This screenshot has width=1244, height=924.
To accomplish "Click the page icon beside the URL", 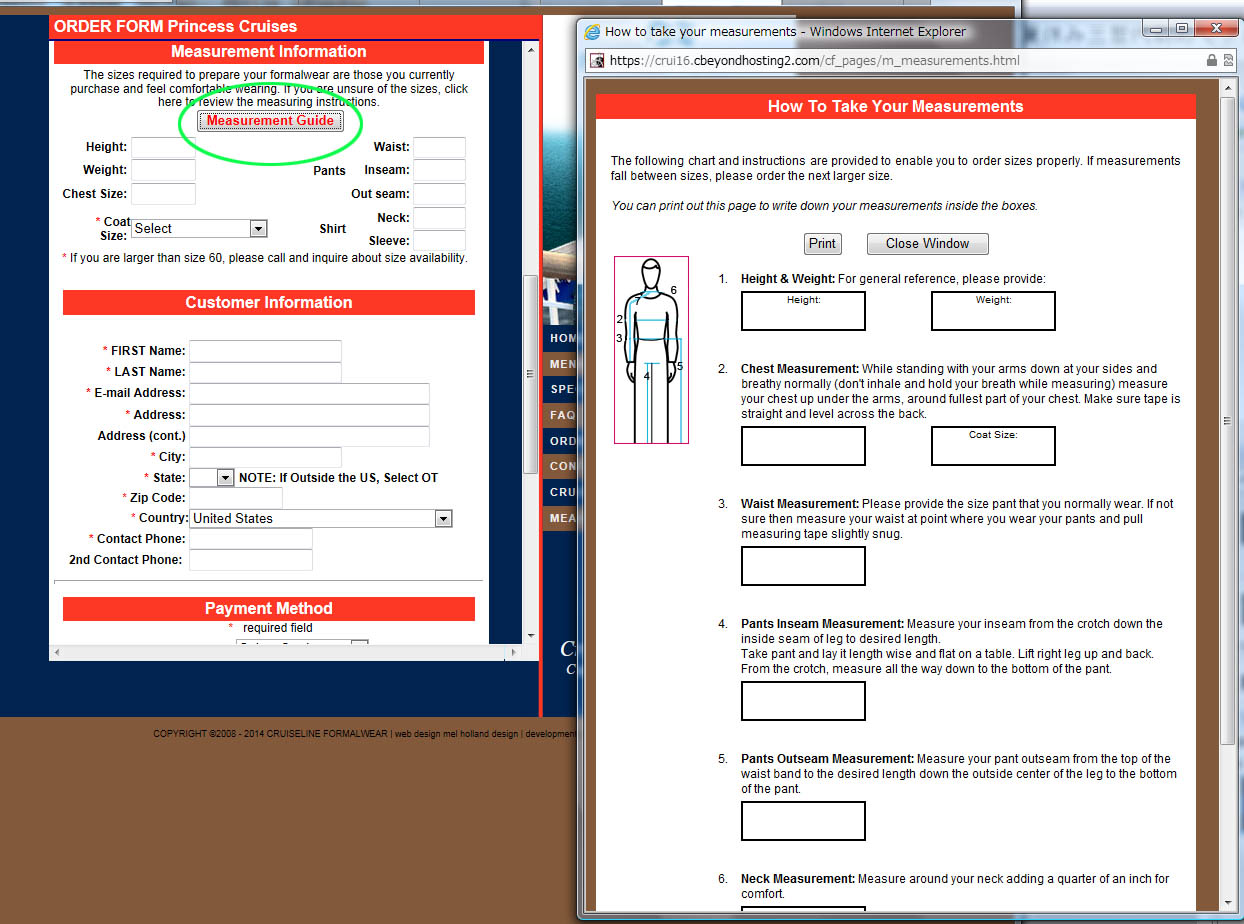I will click(x=597, y=60).
